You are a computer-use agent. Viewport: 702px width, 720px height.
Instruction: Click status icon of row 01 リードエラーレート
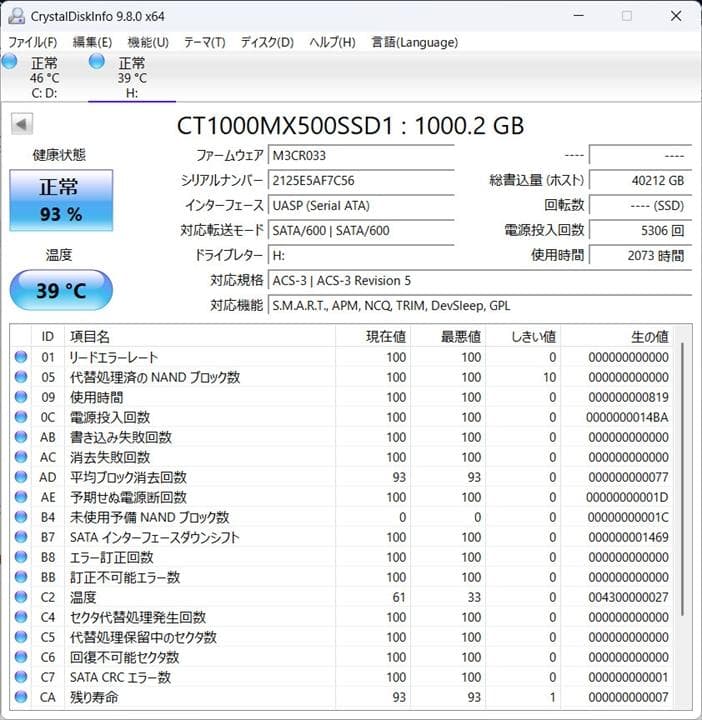coord(21,357)
